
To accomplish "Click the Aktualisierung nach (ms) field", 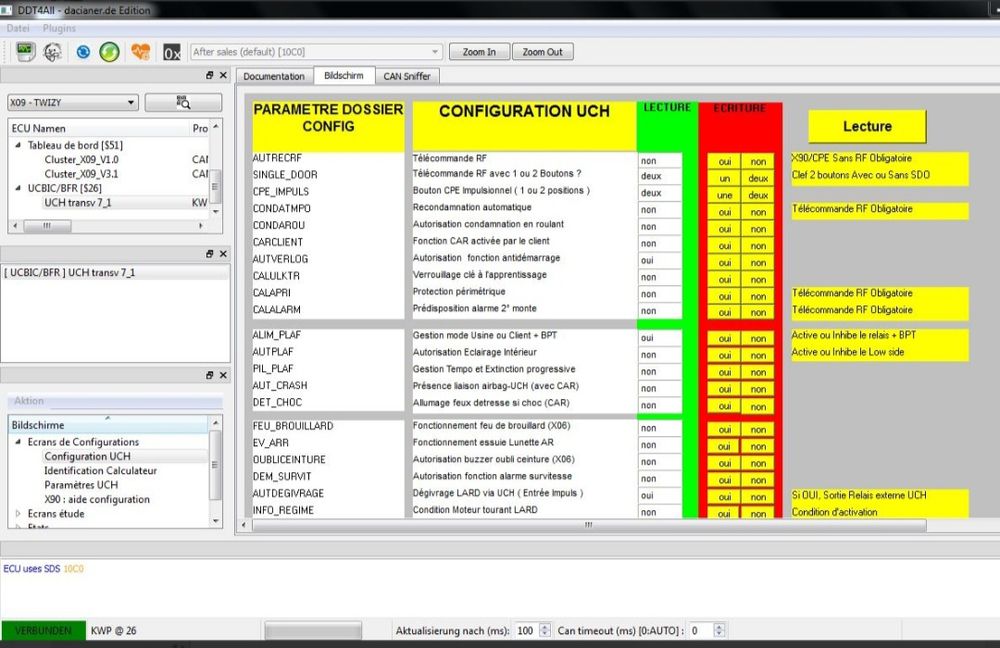I will coord(526,631).
